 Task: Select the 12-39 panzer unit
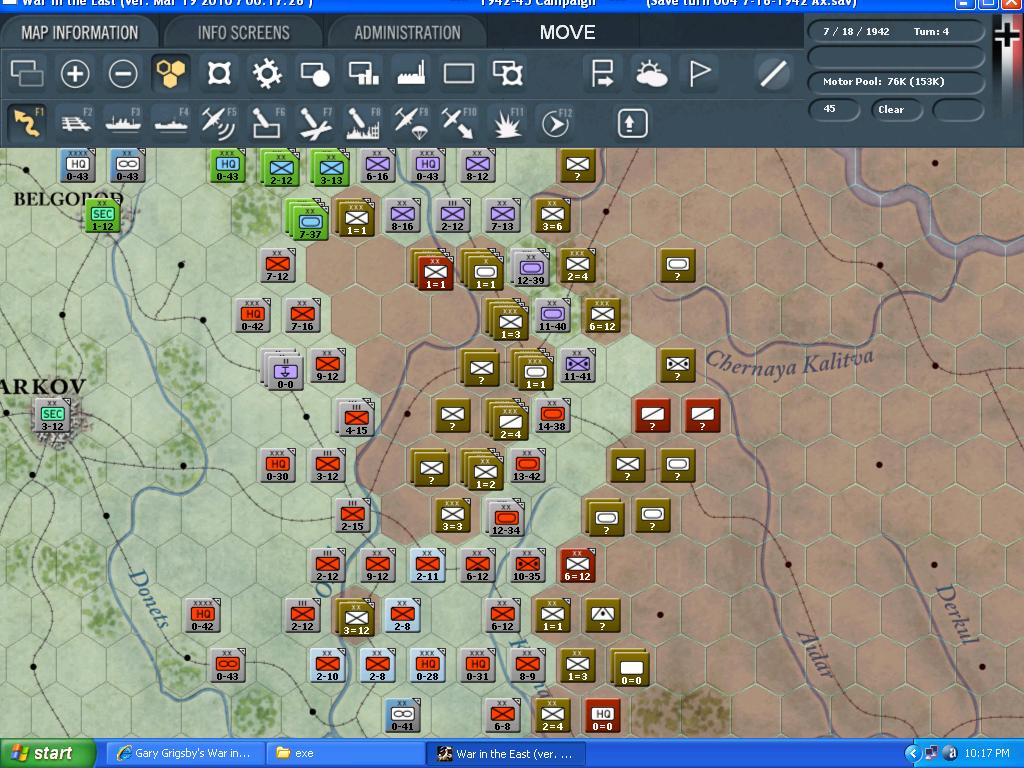(530, 269)
